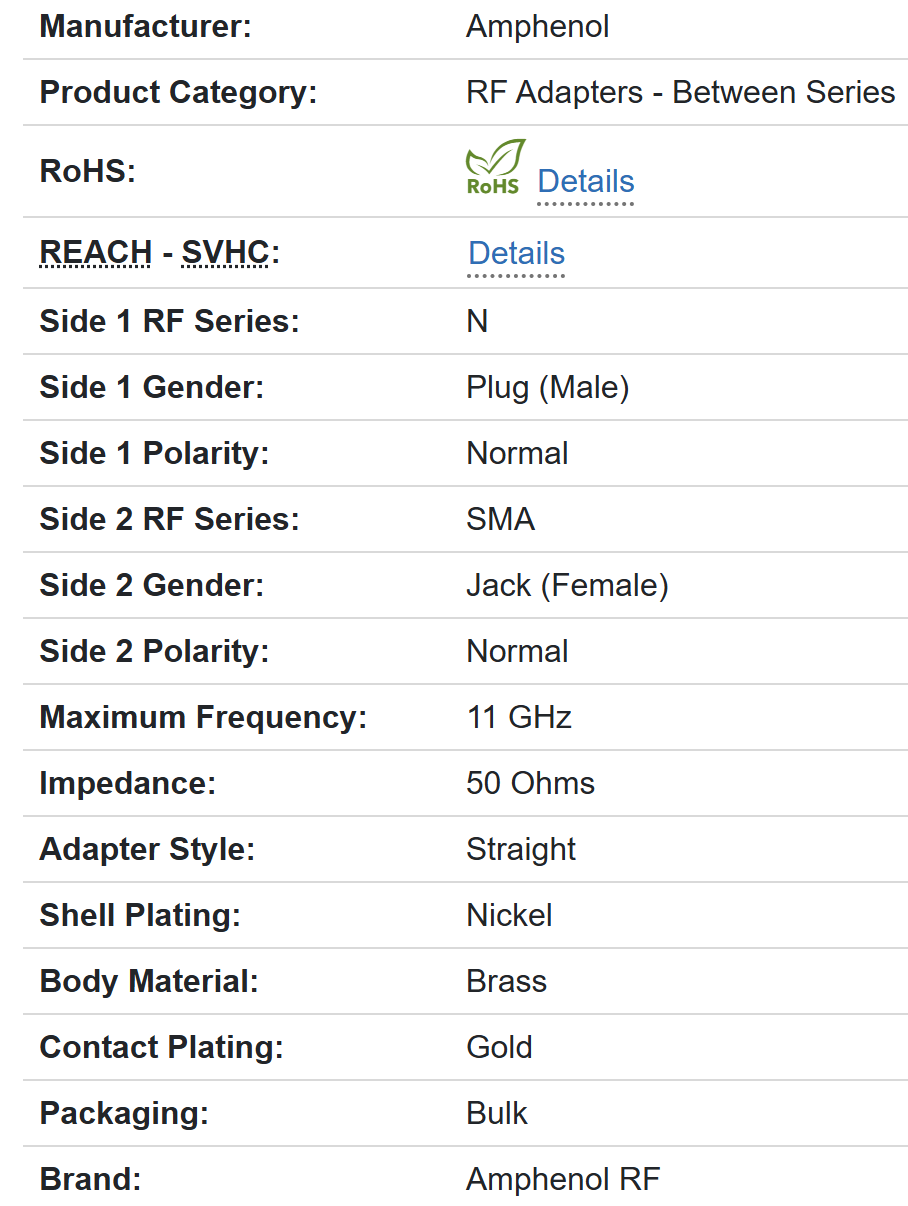Click the Gold contact plating value
This screenshot has height=1206, width=908.
(x=499, y=1048)
